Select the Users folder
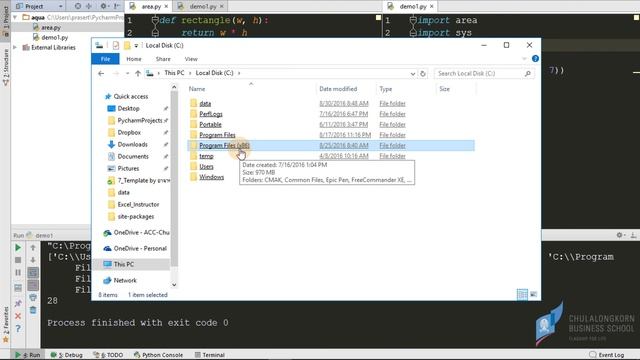 click(206, 167)
